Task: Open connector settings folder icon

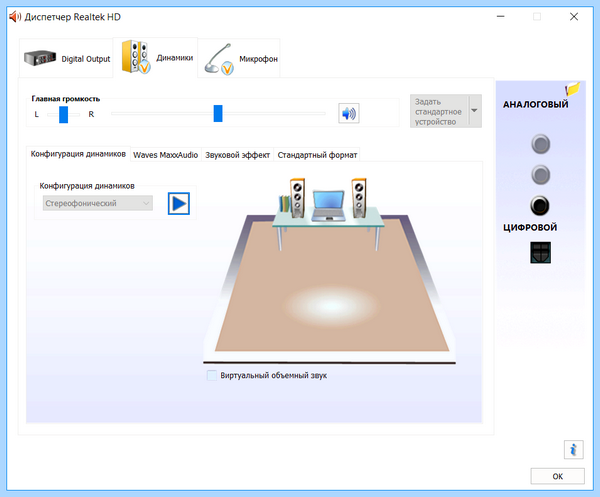Action: coord(572,89)
